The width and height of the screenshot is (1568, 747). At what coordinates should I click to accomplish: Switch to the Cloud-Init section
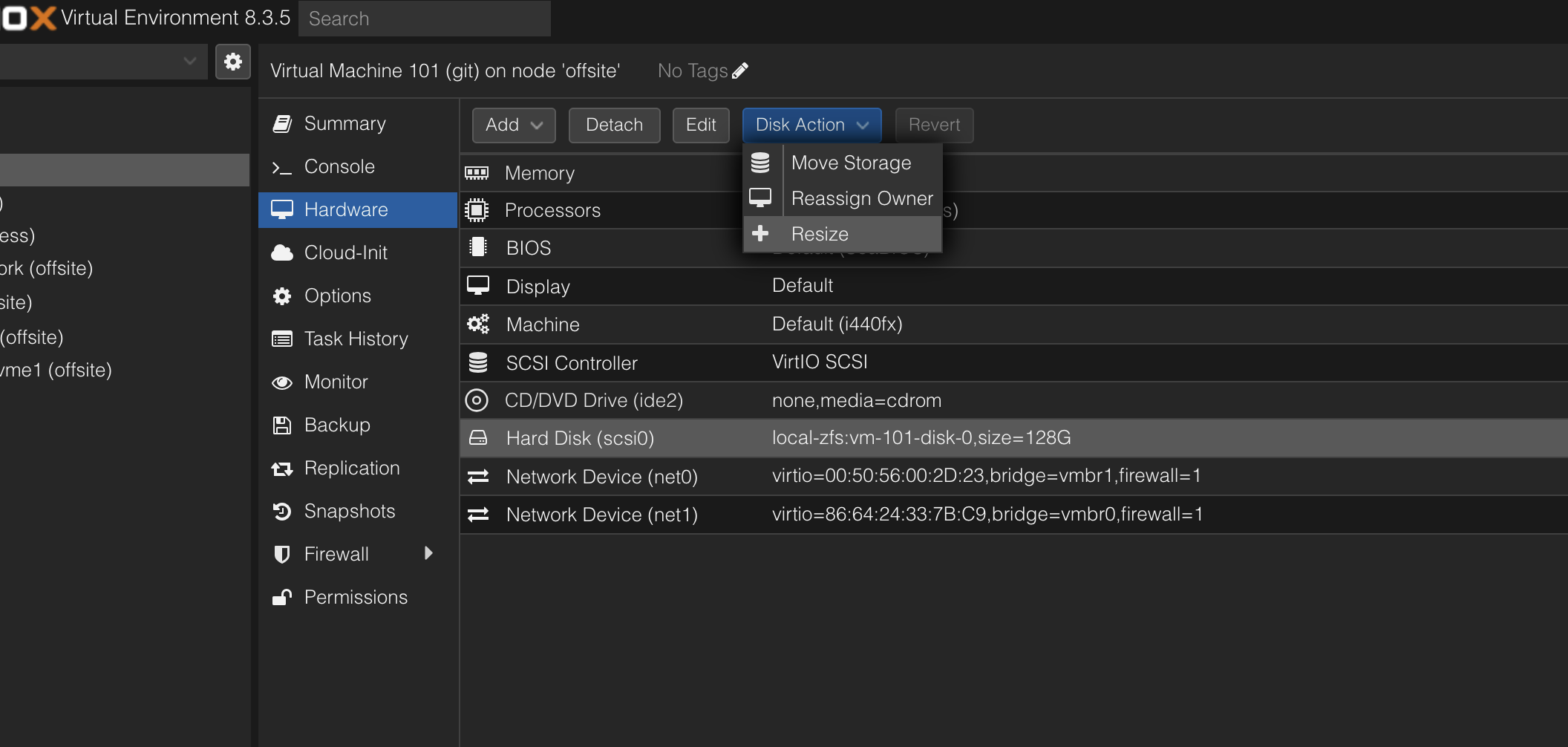[x=346, y=252]
